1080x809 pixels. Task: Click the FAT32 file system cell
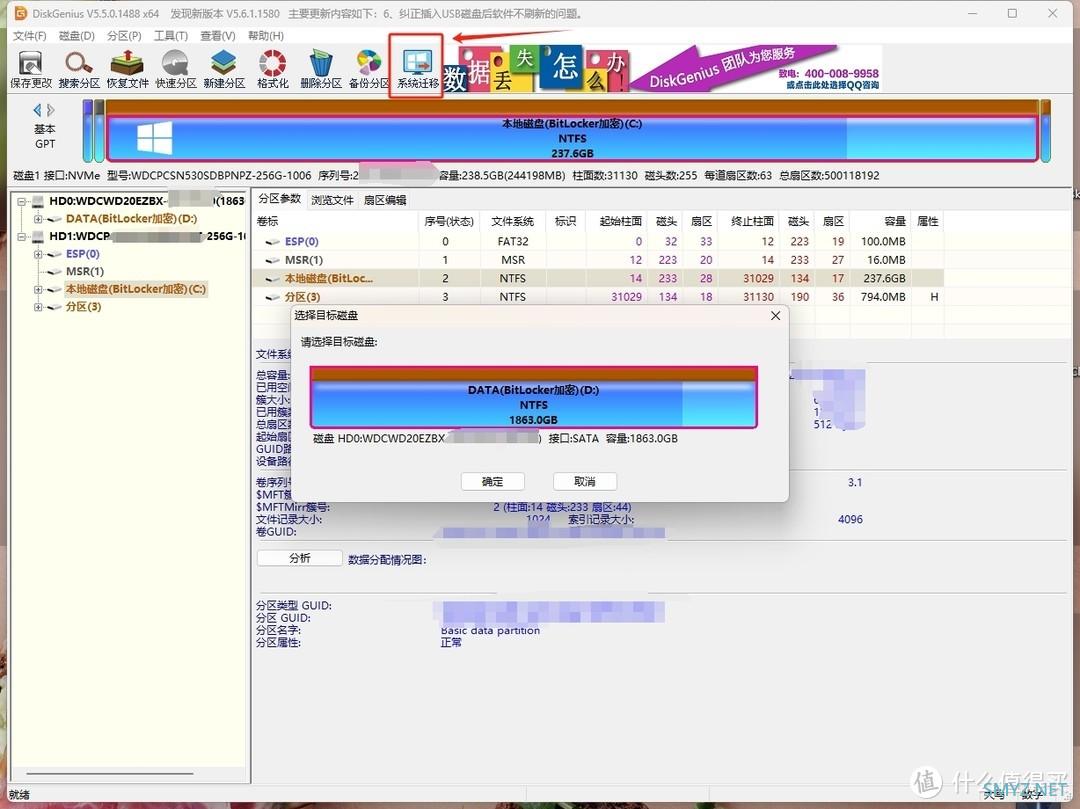point(512,242)
